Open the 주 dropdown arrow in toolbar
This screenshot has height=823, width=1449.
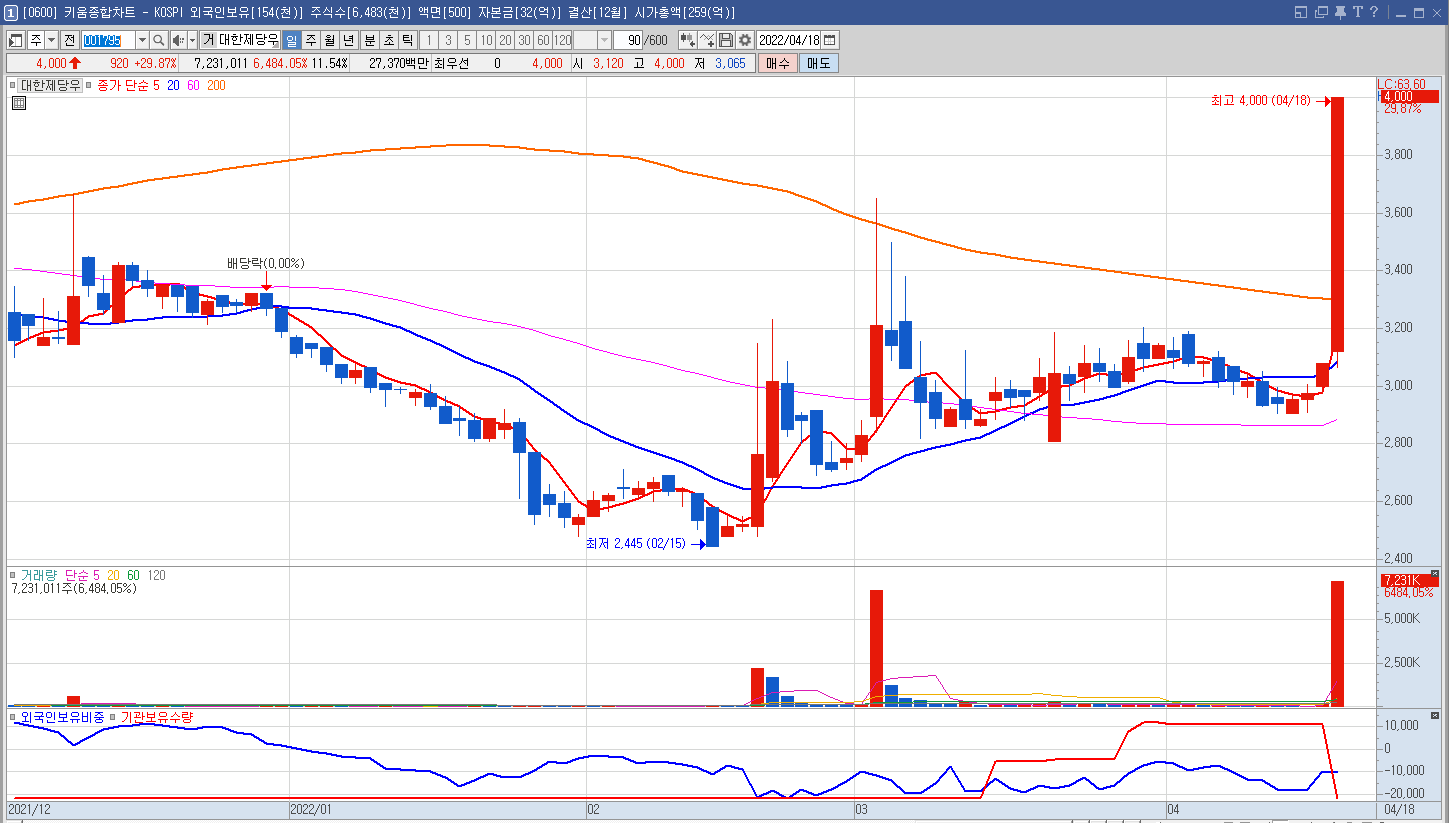tap(51, 40)
